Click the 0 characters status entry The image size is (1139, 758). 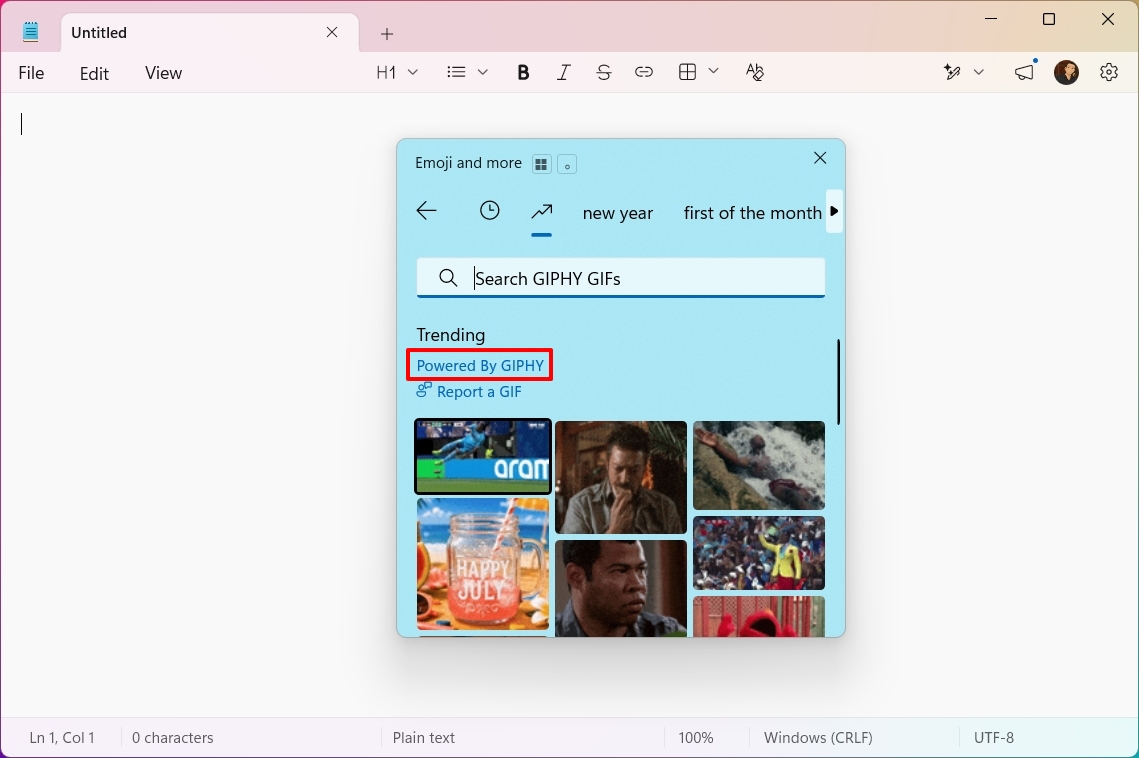pos(172,738)
